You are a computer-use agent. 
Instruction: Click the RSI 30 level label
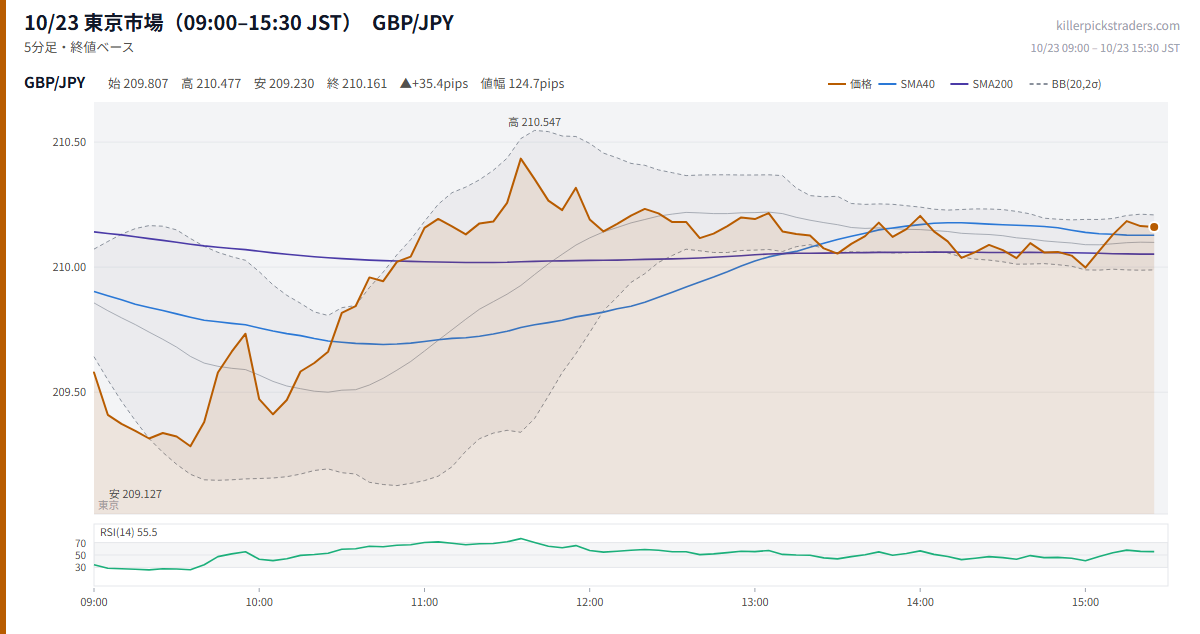[x=80, y=567]
